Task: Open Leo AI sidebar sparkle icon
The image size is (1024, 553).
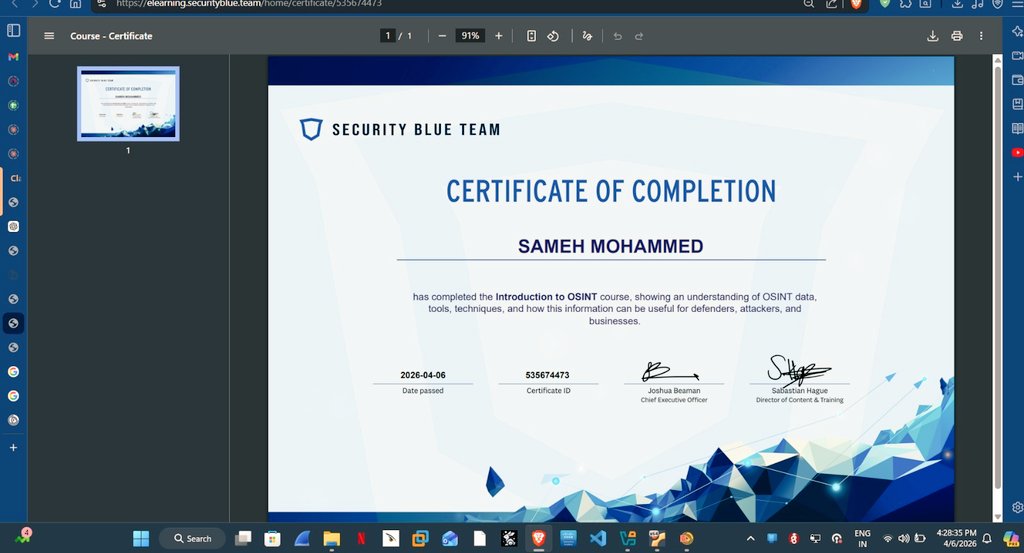Action: (x=1017, y=31)
